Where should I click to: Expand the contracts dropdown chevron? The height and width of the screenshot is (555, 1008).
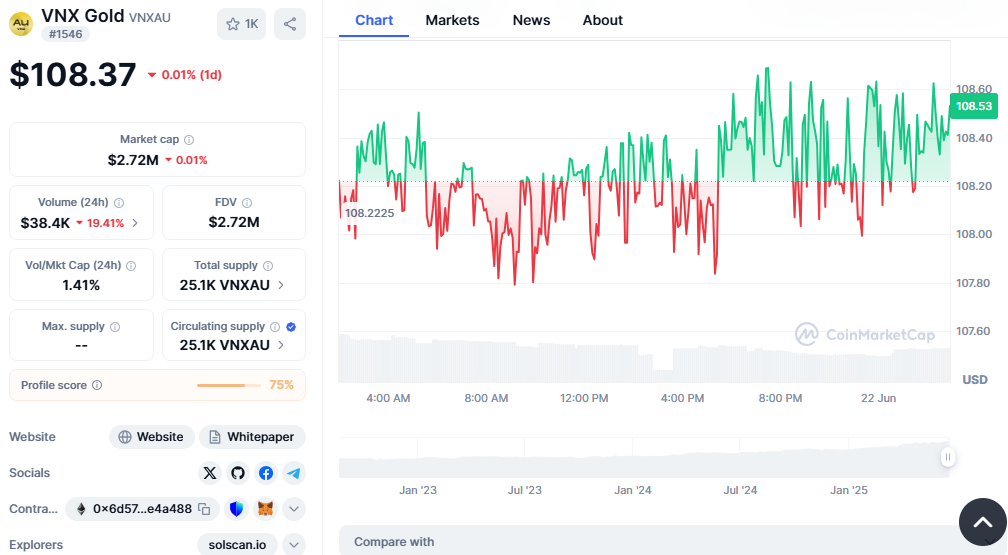point(294,509)
